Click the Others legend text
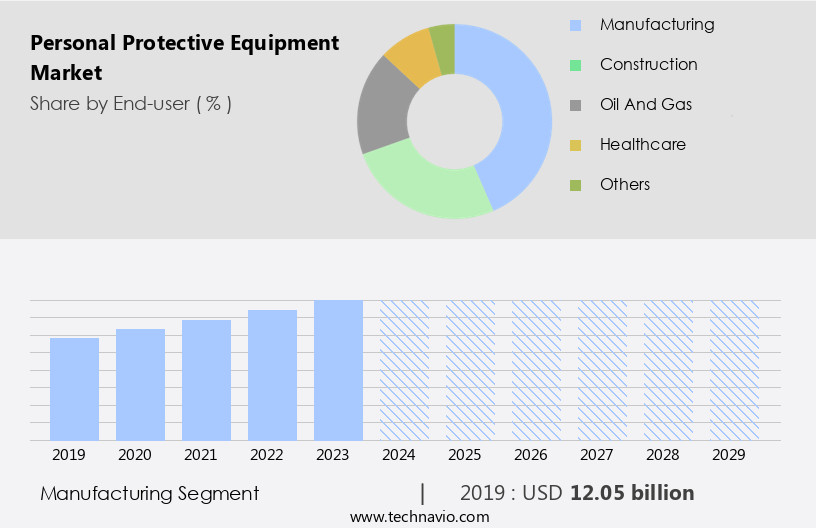816x528 pixels. [x=625, y=184]
